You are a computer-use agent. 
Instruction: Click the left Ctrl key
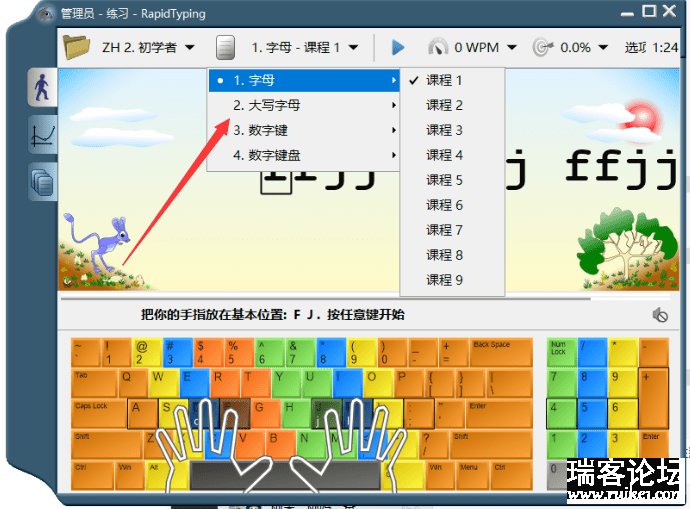pos(92,475)
